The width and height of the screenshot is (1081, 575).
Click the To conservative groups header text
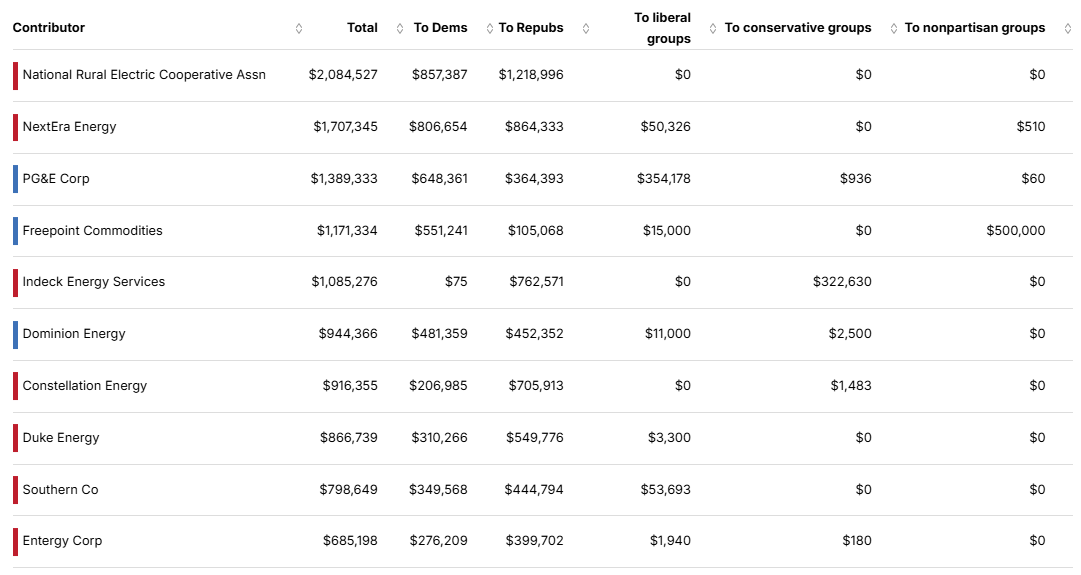(x=798, y=28)
